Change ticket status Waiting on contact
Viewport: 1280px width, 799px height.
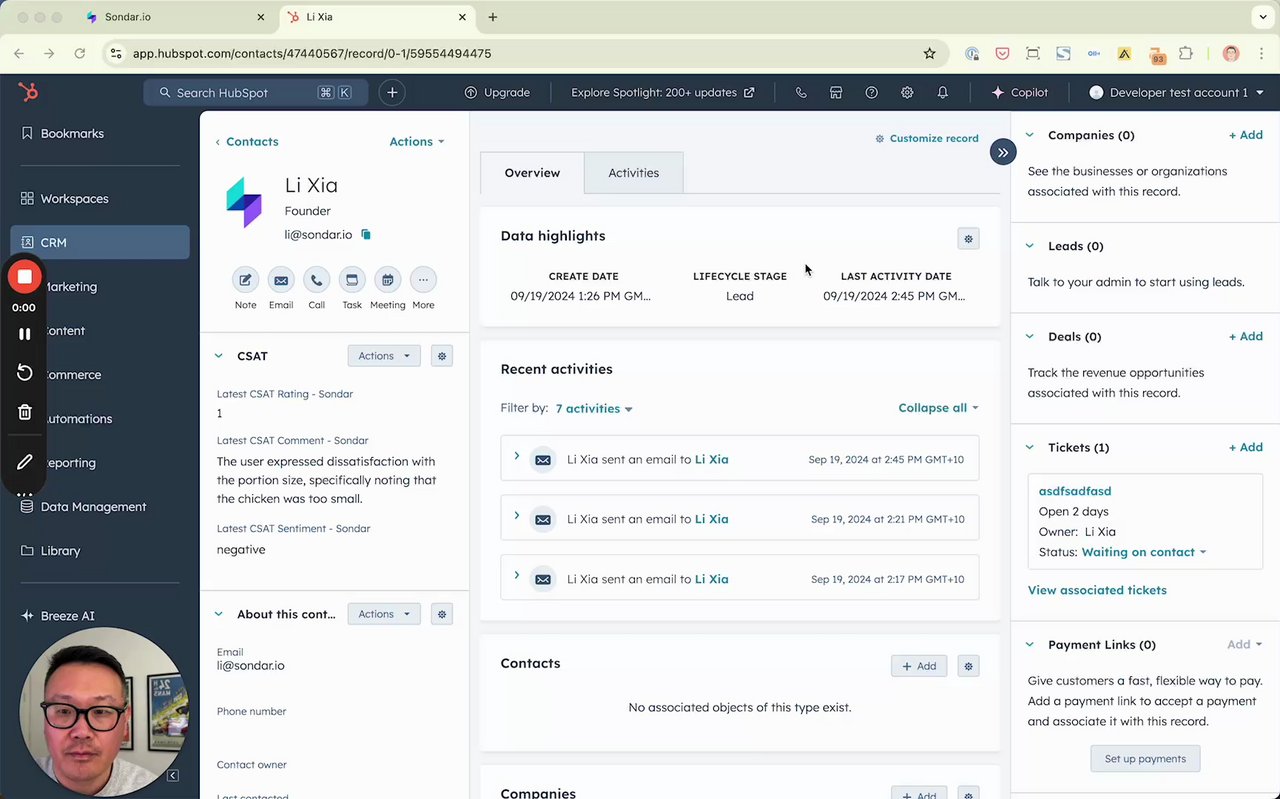[1144, 552]
